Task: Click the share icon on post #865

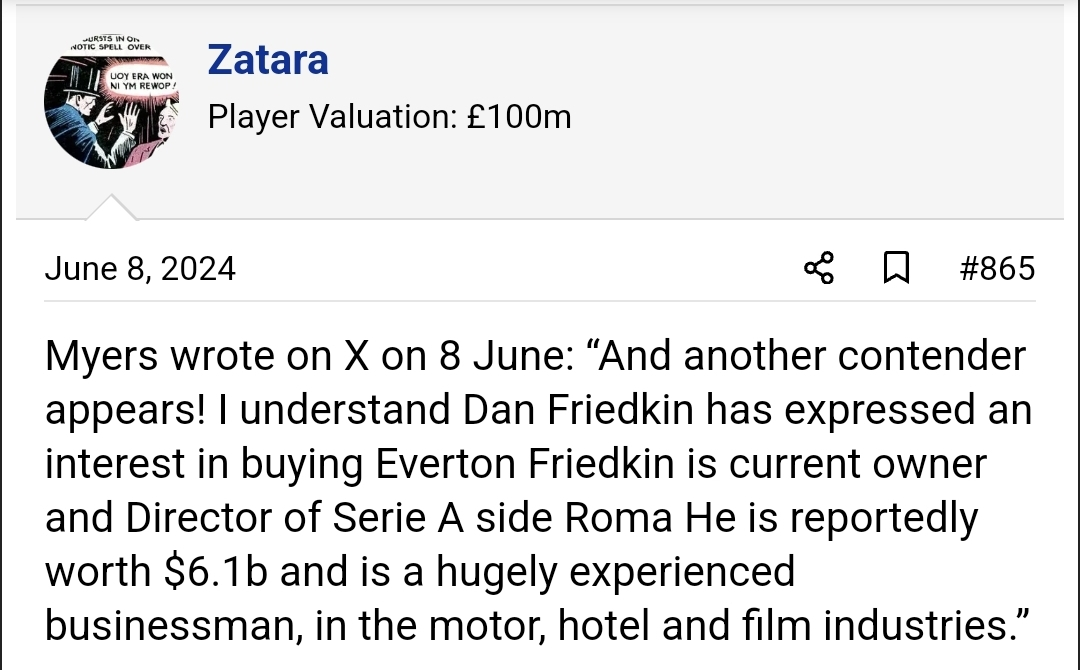Action: click(x=819, y=269)
